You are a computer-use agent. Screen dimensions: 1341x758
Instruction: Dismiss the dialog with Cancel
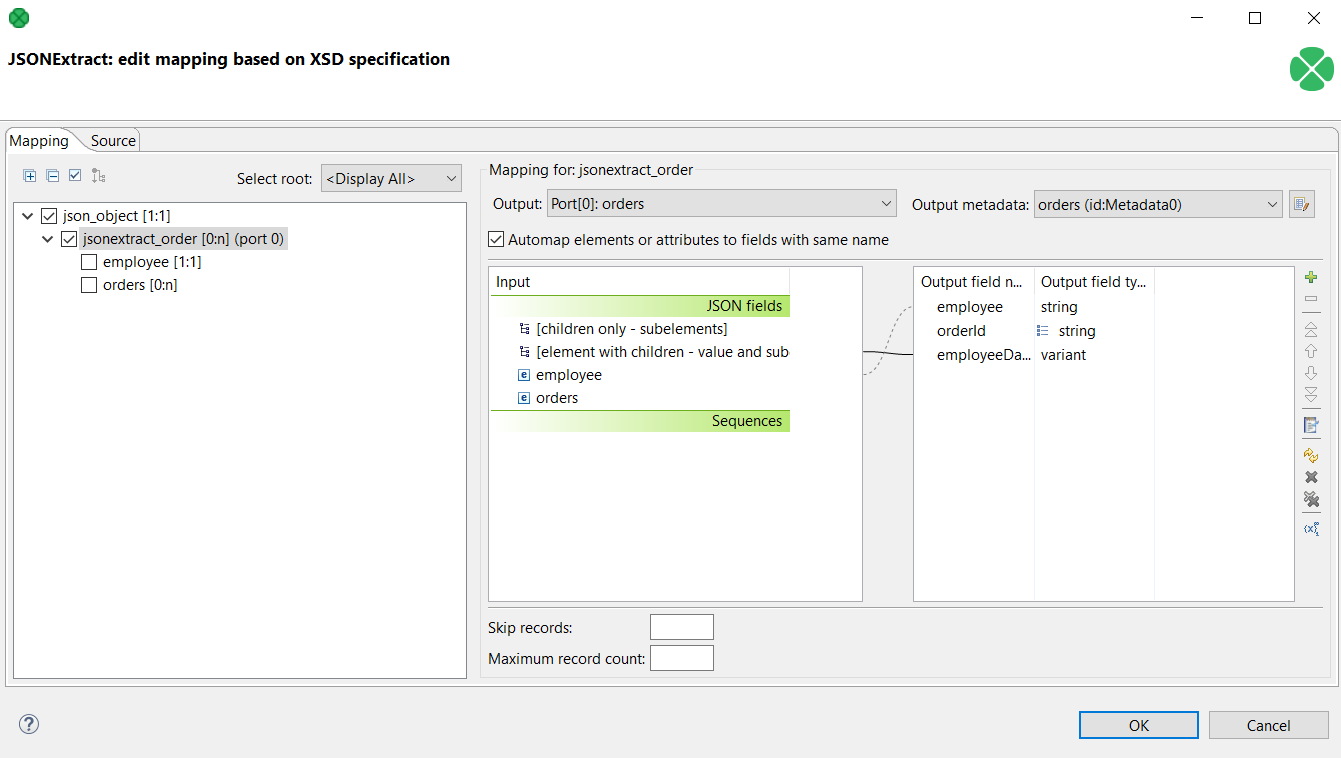point(1268,724)
